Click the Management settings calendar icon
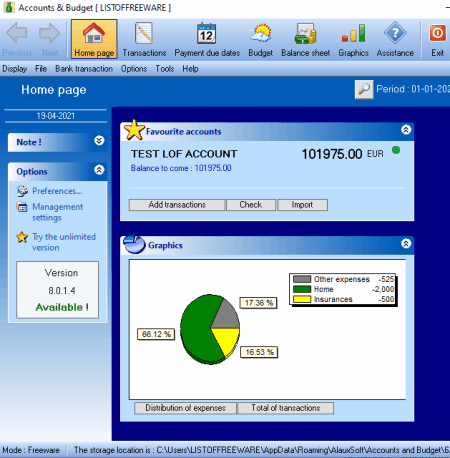This screenshot has height=458, width=450. coord(22,207)
